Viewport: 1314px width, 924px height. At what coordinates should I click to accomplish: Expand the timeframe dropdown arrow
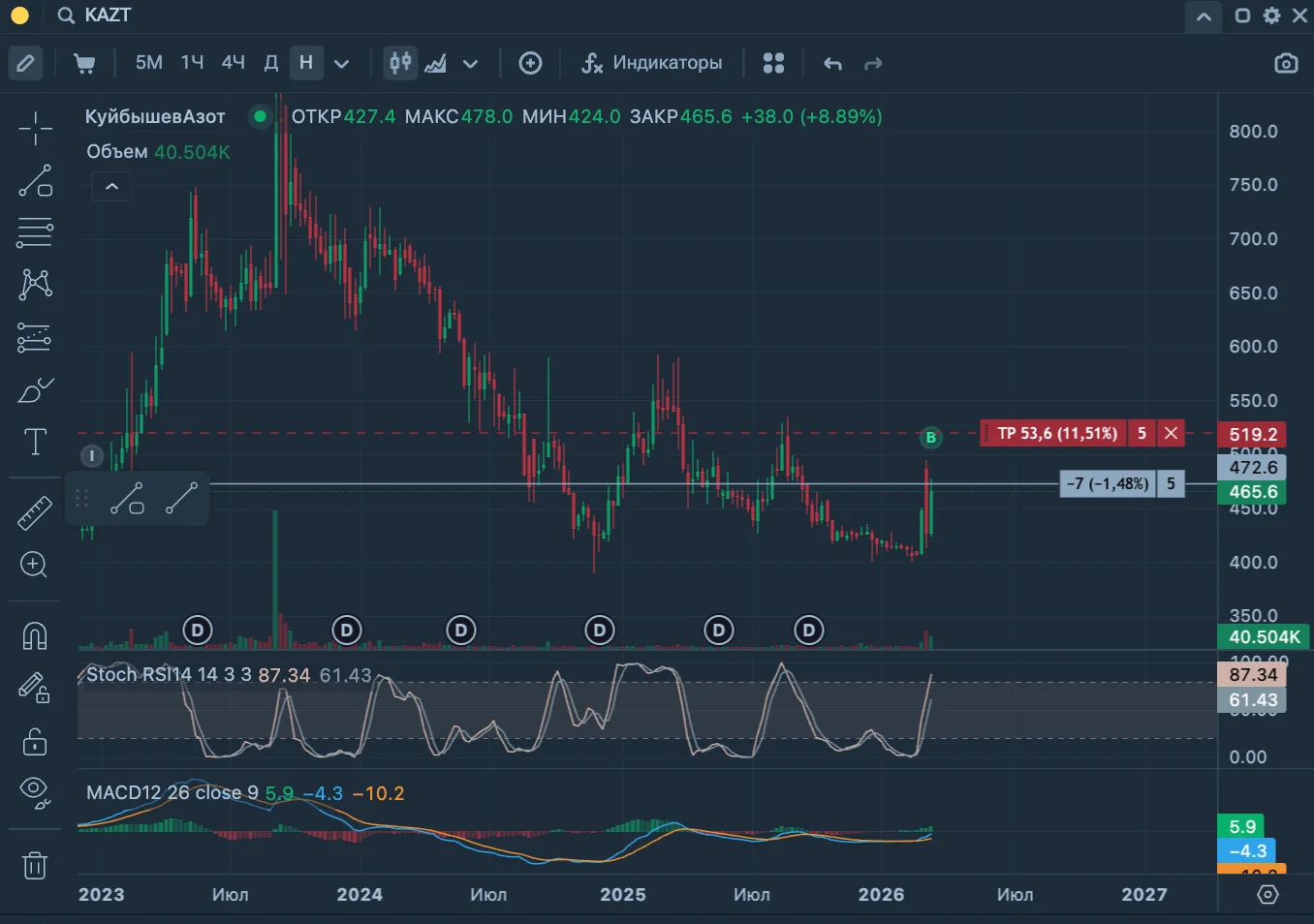pyautogui.click(x=341, y=64)
